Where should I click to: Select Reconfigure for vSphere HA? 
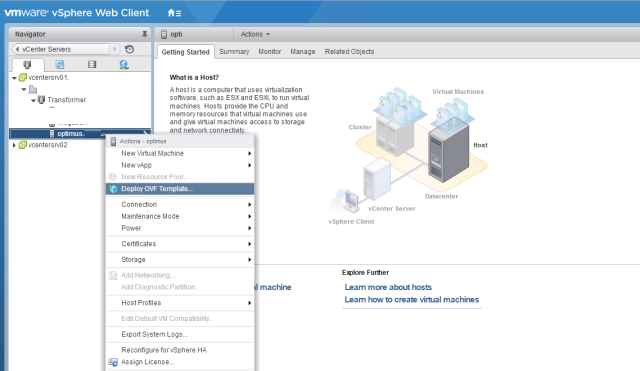[x=180, y=350]
